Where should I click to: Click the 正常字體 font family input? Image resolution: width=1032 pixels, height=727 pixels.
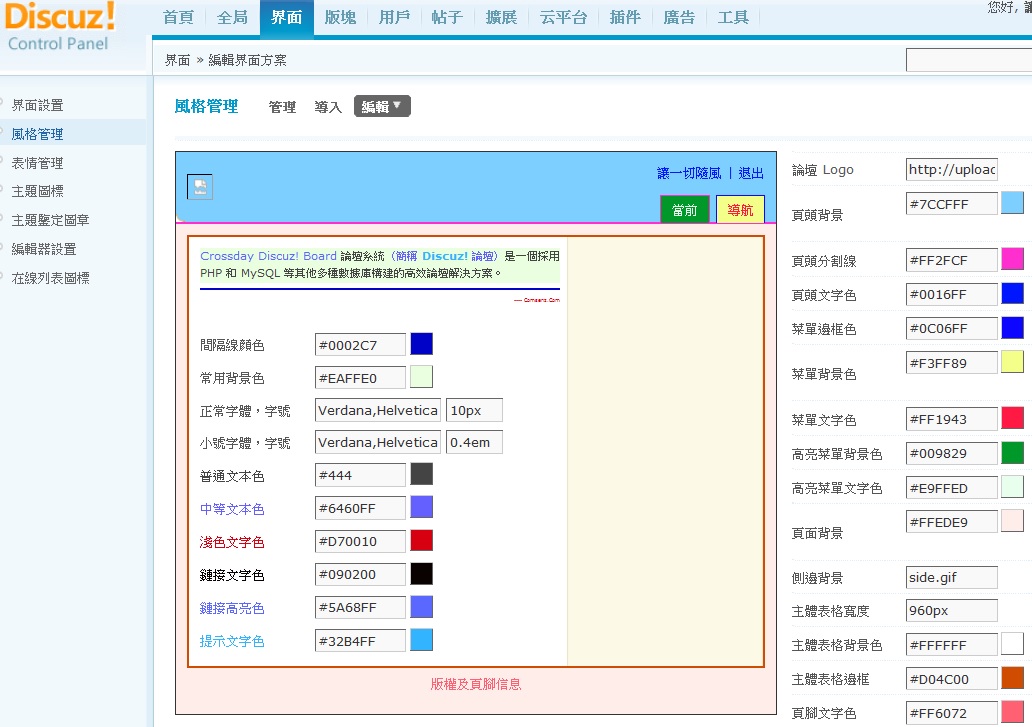[x=378, y=410]
